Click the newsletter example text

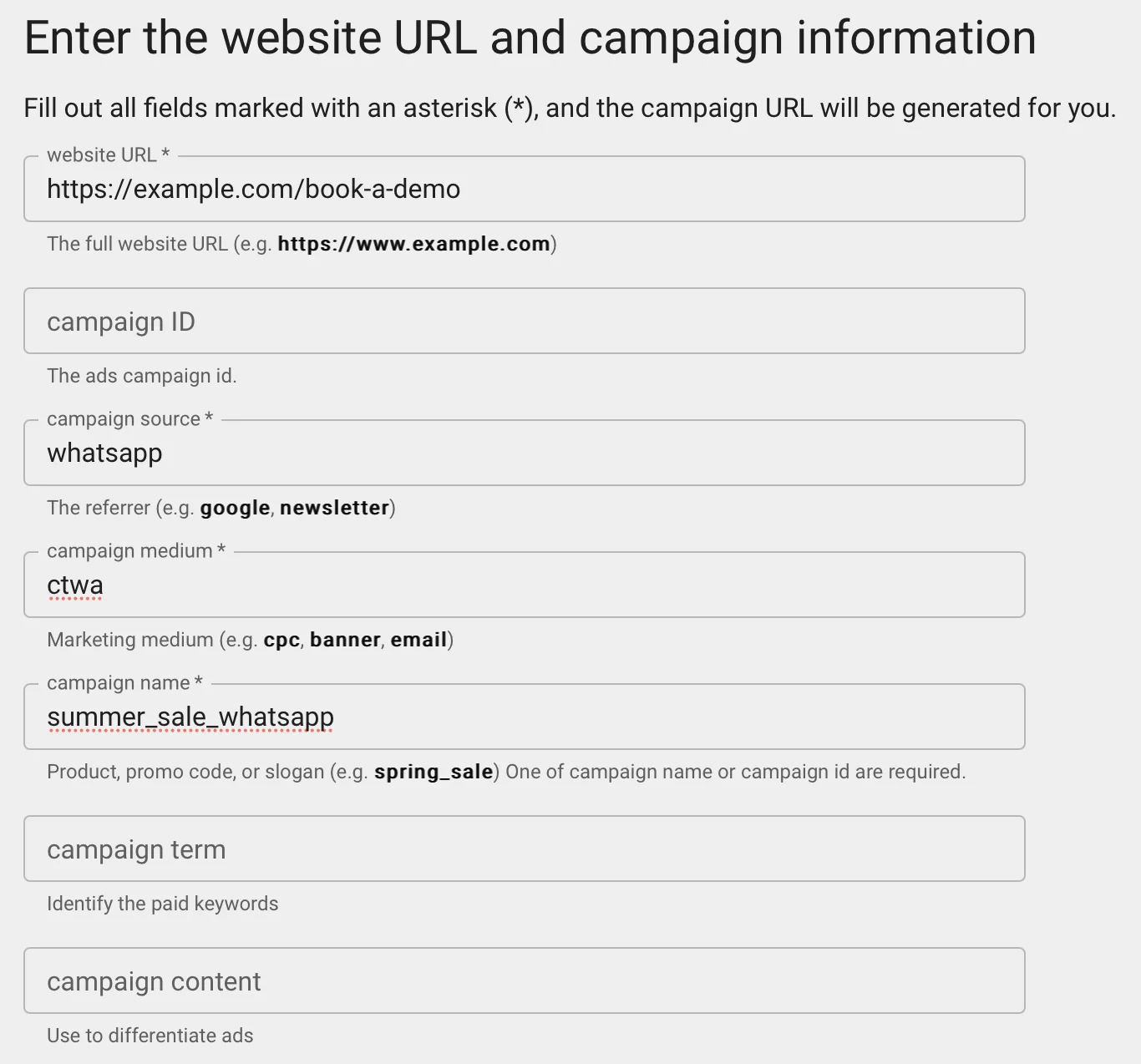pyautogui.click(x=334, y=508)
